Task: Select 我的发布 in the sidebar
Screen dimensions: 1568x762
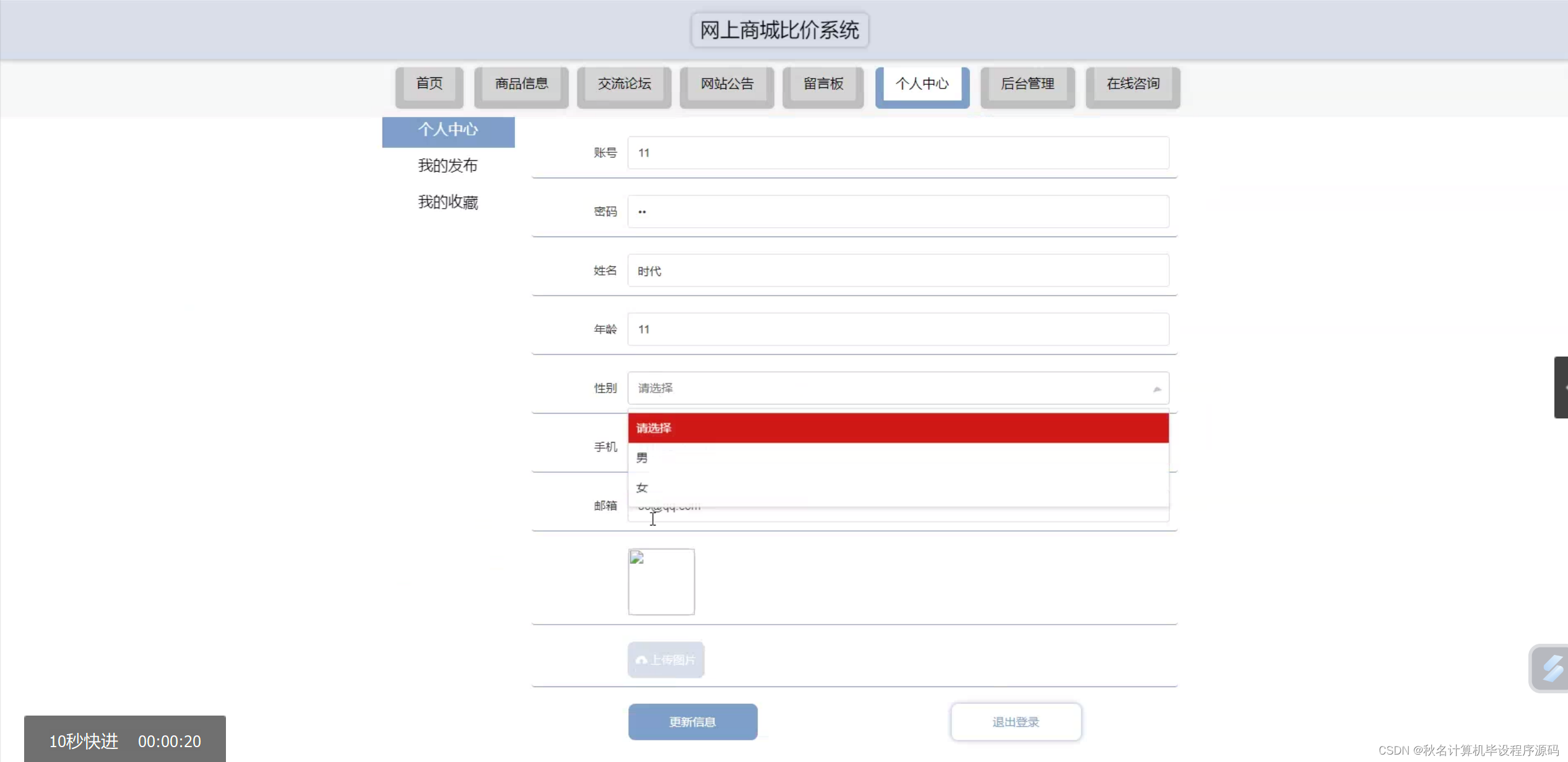Action: (x=448, y=165)
